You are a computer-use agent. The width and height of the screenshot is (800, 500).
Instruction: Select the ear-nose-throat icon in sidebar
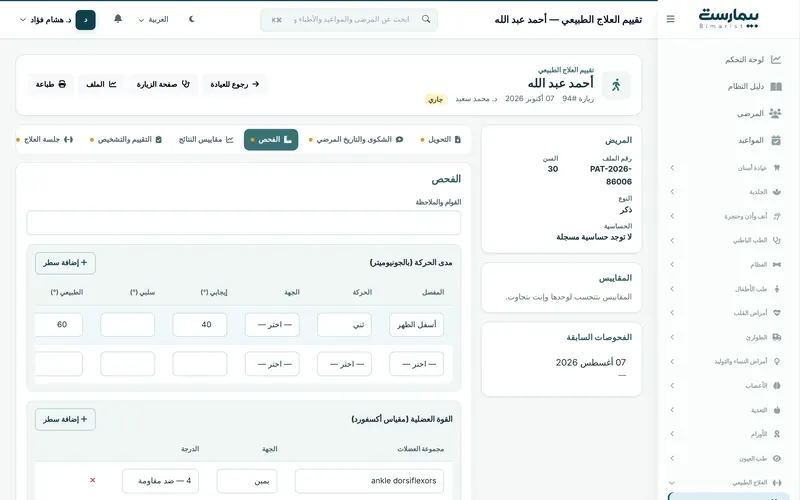[x=777, y=216]
